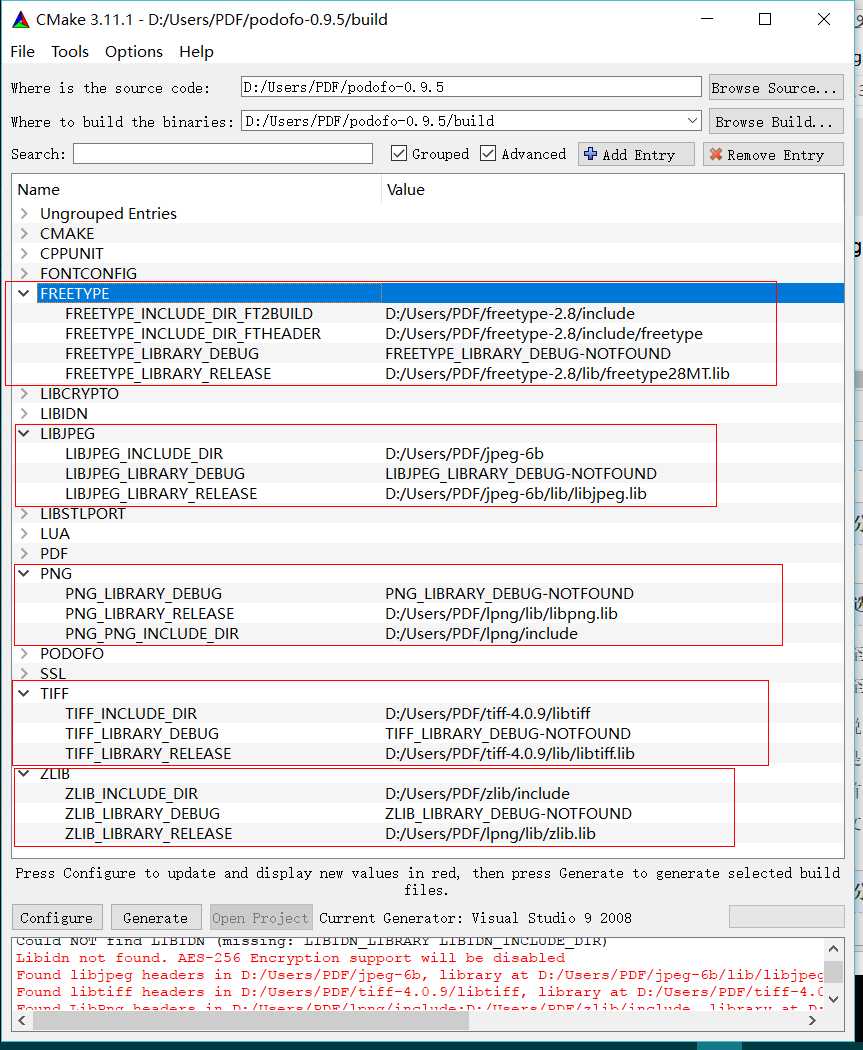
Task: Collapse the LIBJPEG group
Action: 24,433
